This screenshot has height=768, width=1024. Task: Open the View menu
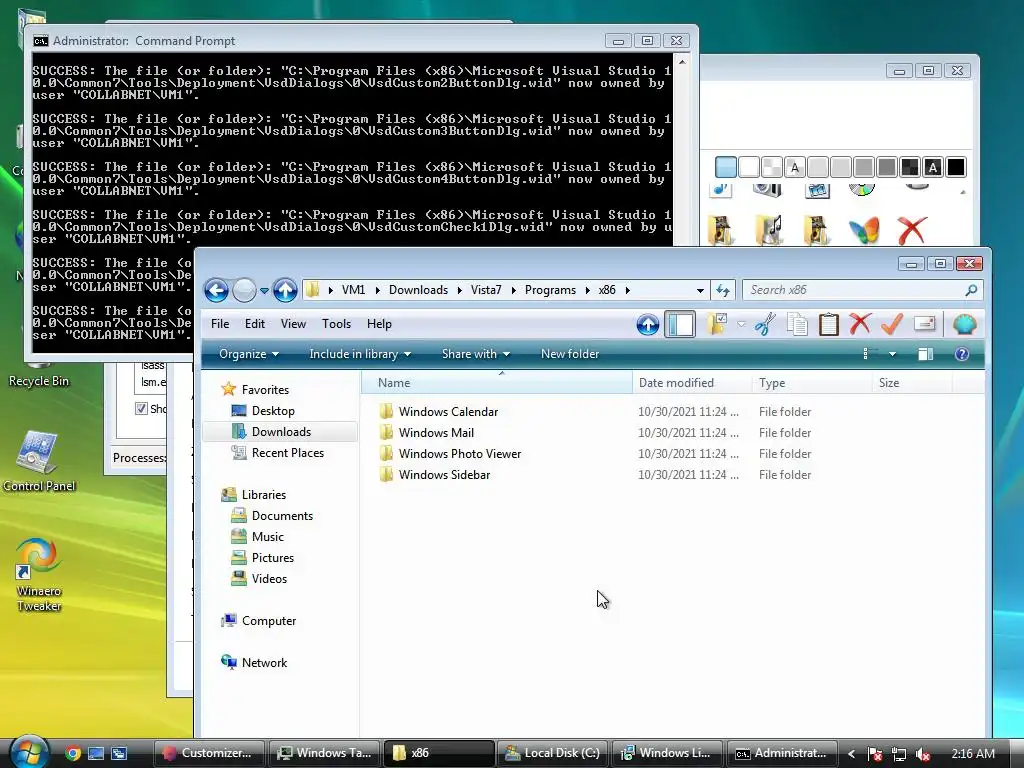293,324
